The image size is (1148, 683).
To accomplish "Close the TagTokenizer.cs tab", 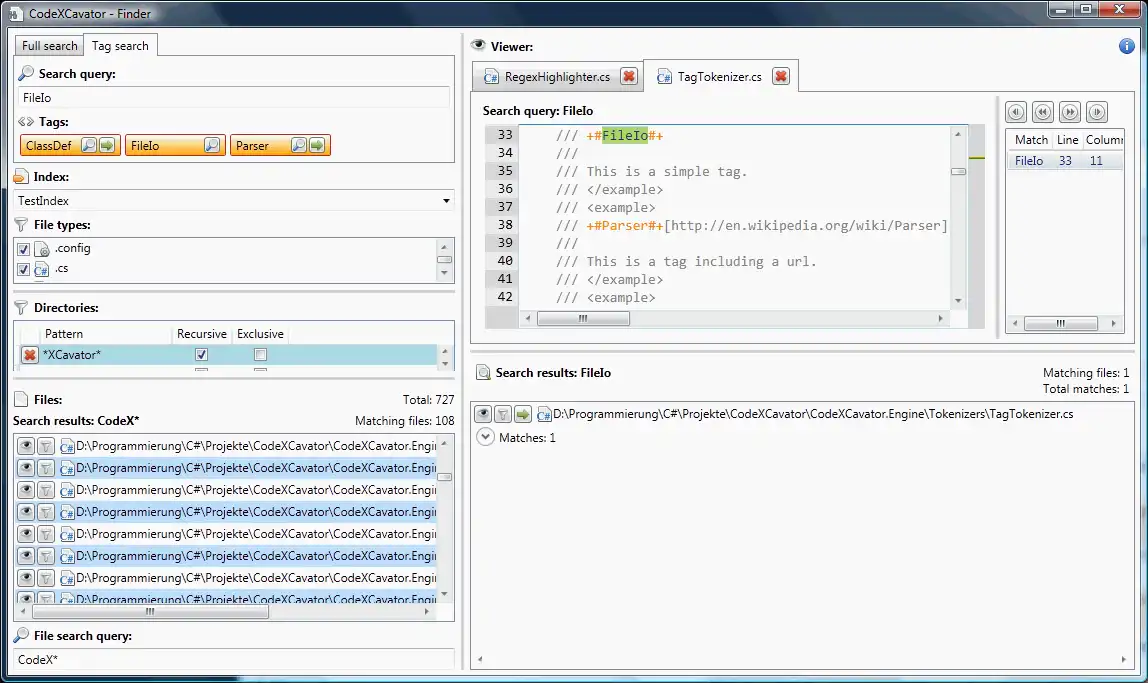I will [x=781, y=76].
